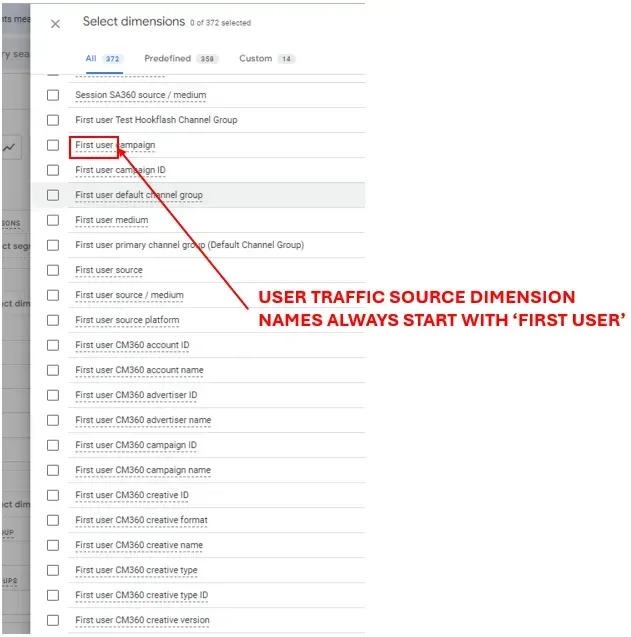Select the All dimensions tab
631x637 pixels.
click(91, 59)
